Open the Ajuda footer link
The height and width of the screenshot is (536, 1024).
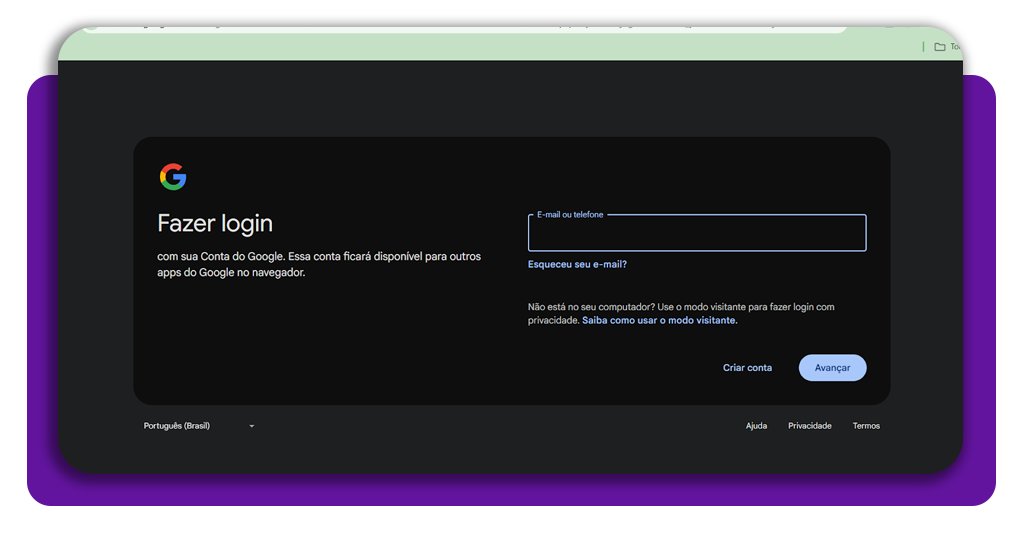(756, 426)
